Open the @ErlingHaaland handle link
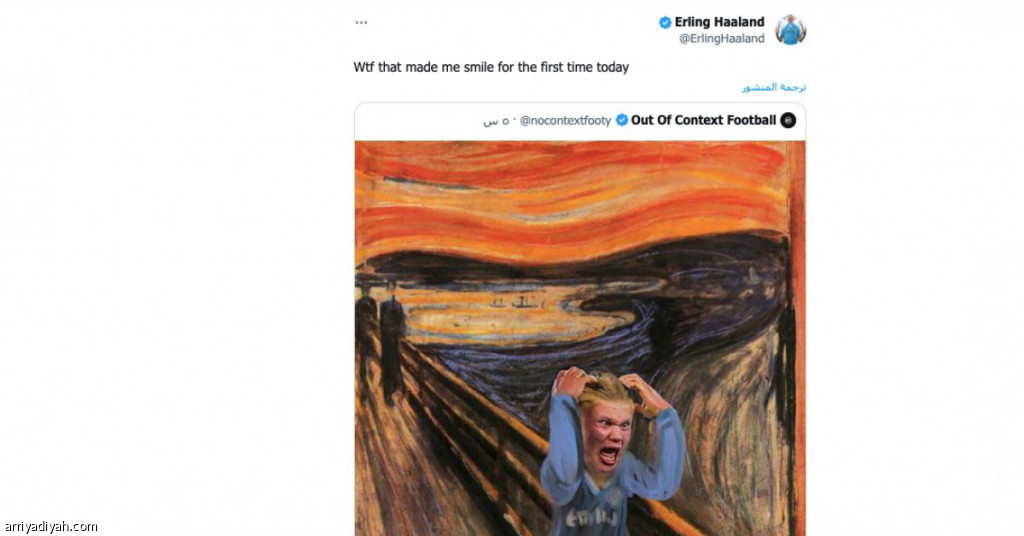The image size is (1024, 536). coord(722,39)
